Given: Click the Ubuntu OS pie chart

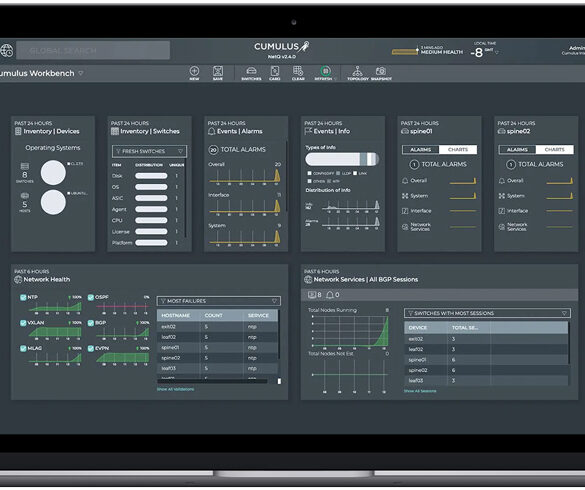Looking at the screenshot, I should [x=53, y=202].
